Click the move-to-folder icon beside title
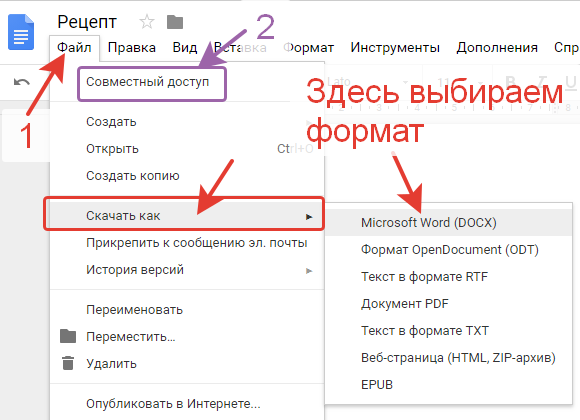Viewport: 580px width, 420px height. tap(175, 22)
